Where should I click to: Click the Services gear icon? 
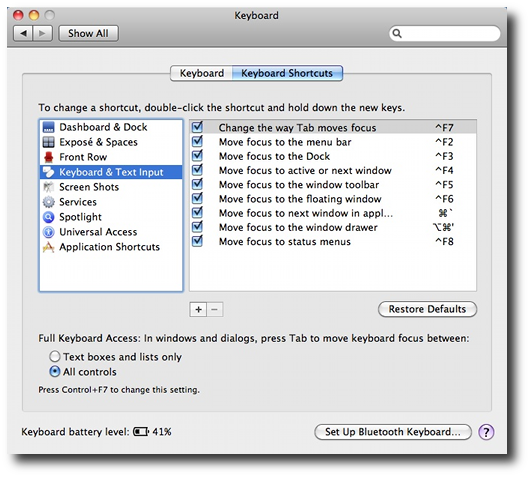(48, 202)
